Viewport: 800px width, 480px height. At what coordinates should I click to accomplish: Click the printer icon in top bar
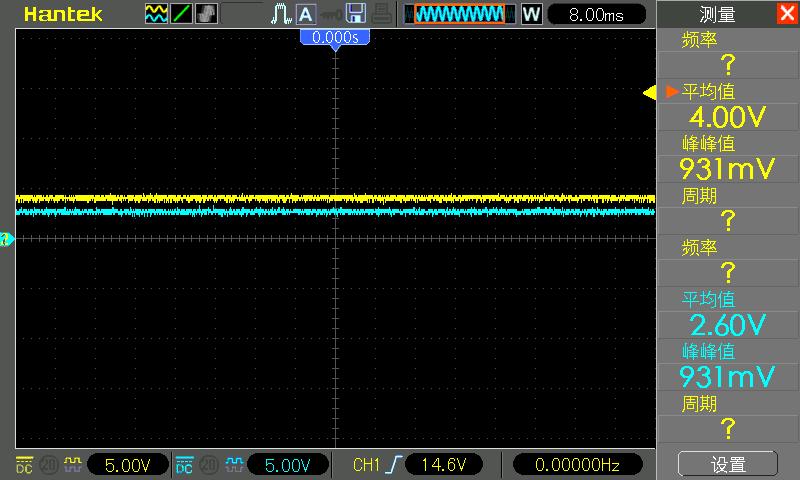click(381, 14)
